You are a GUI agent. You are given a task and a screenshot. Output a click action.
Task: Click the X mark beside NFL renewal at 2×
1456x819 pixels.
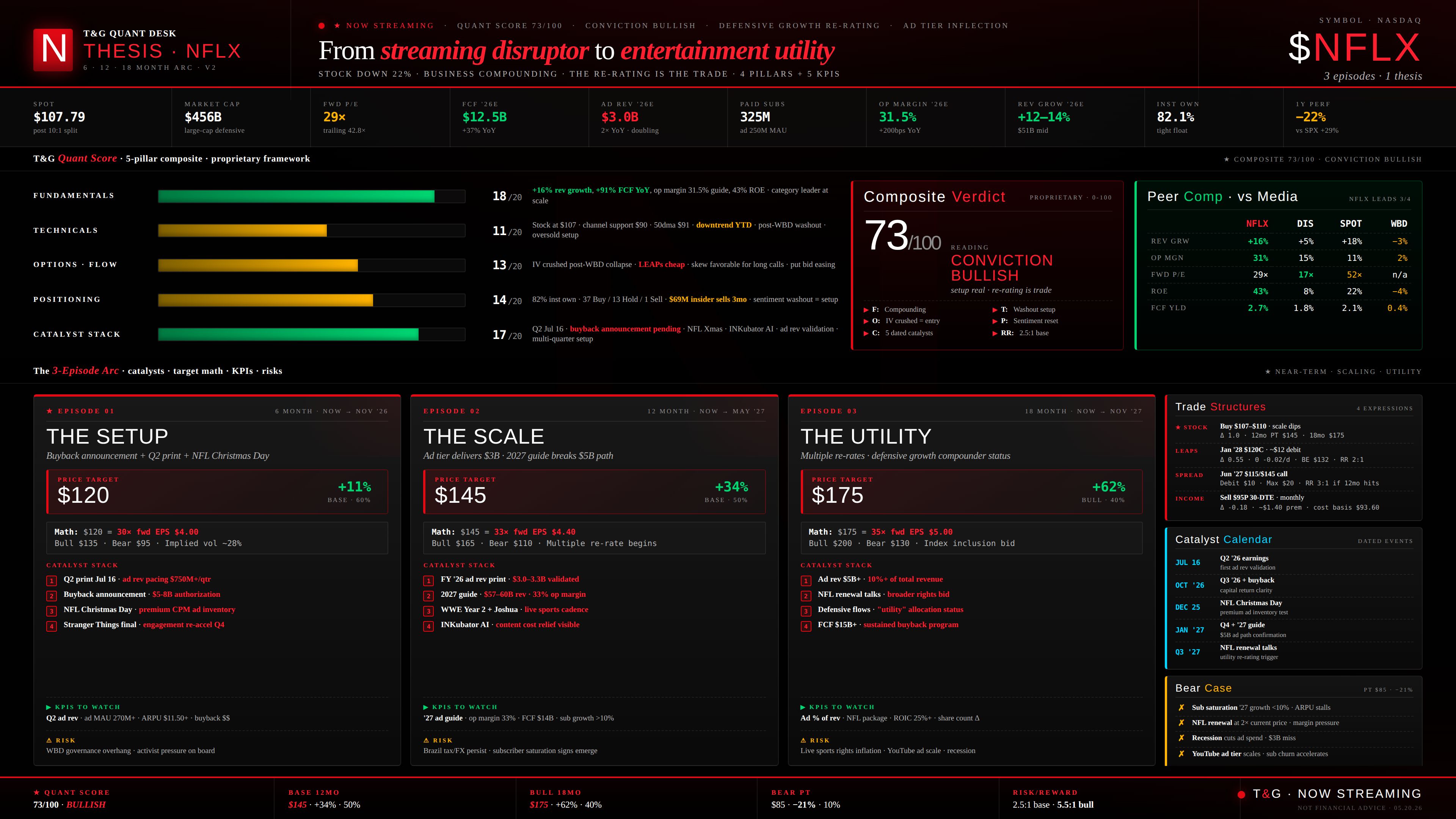[1181, 723]
